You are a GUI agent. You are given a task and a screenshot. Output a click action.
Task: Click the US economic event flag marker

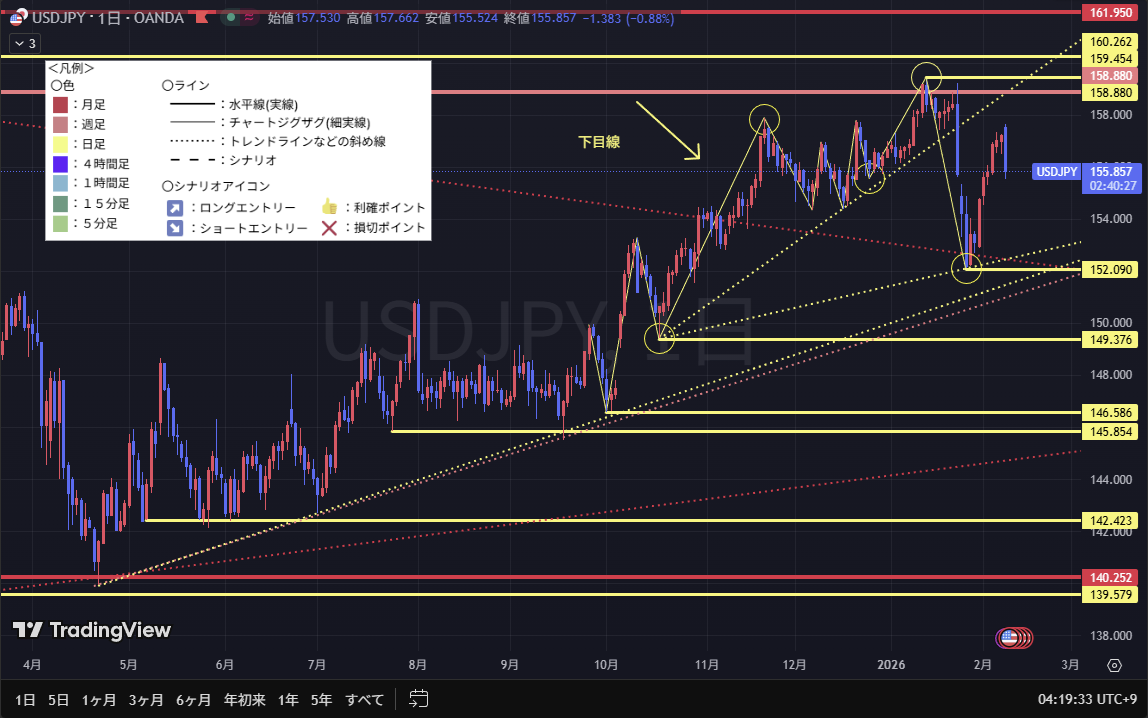(1010, 638)
